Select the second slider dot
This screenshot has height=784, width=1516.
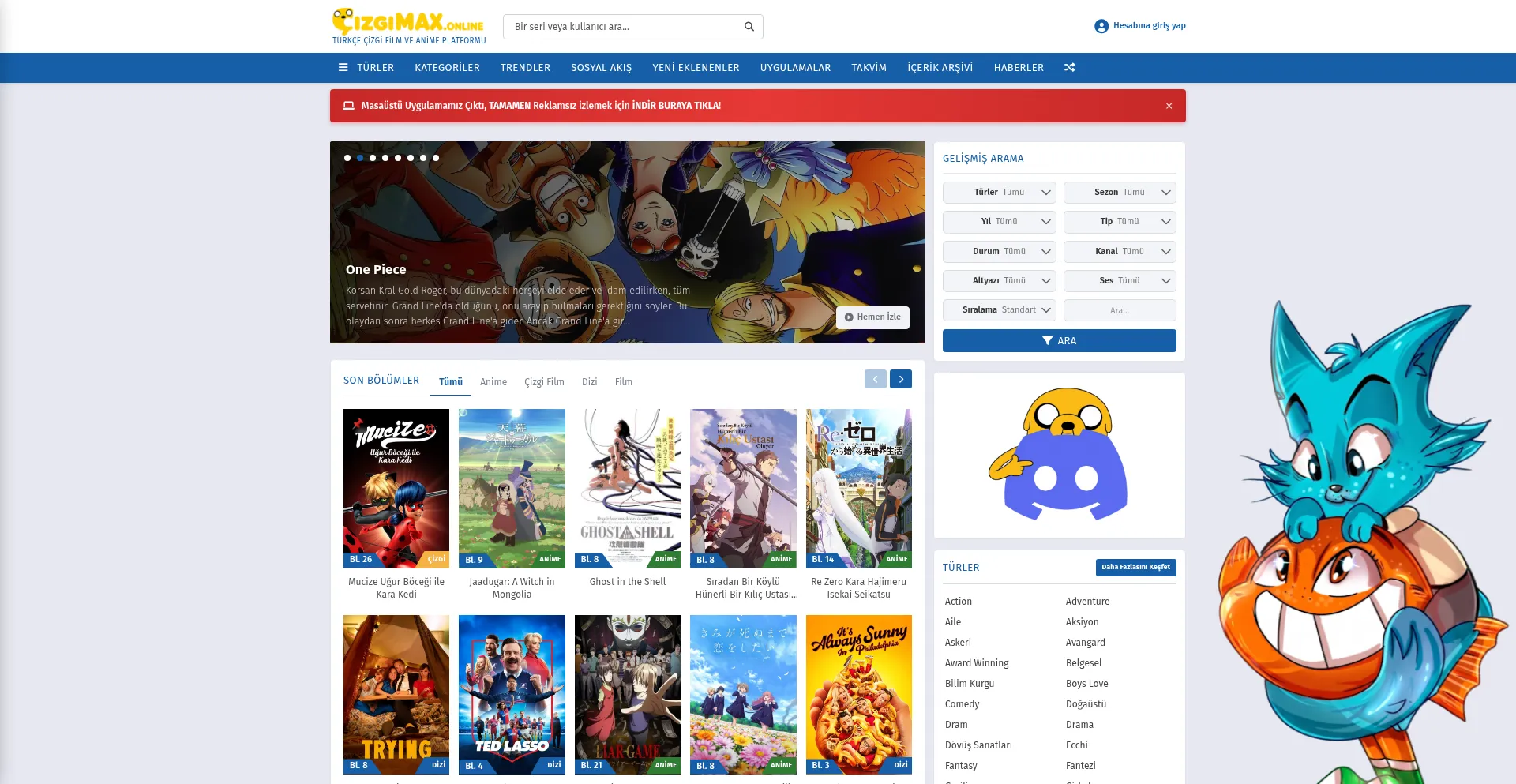(x=360, y=158)
